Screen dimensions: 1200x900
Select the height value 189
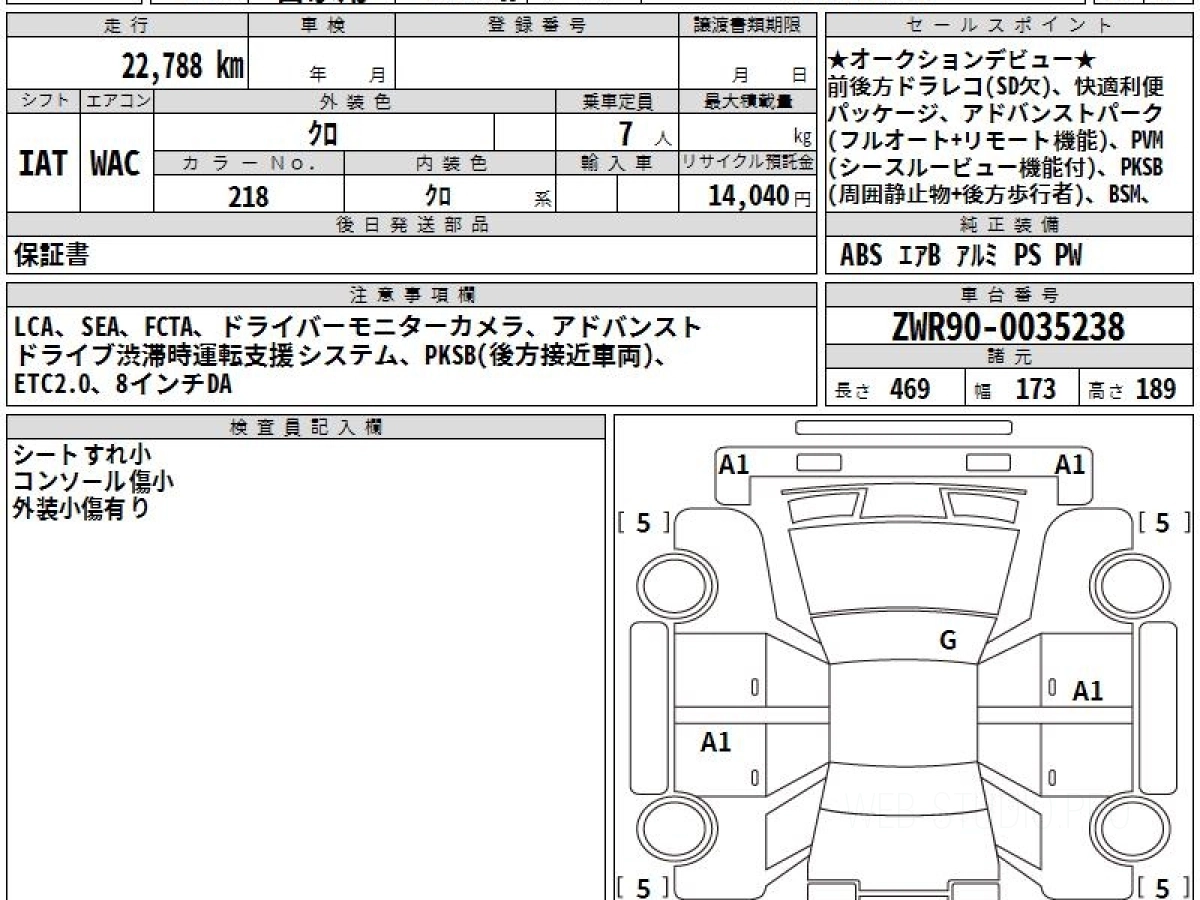tap(1156, 390)
